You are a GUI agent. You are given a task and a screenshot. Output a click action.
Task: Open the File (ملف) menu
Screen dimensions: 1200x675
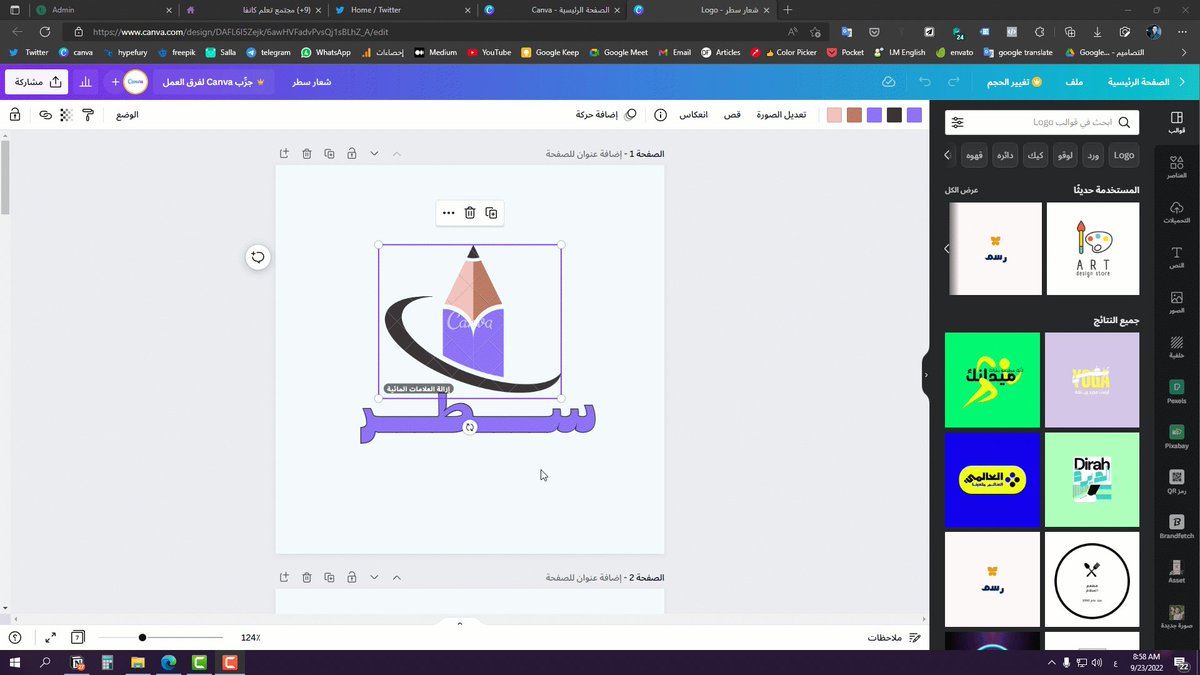click(x=1074, y=81)
